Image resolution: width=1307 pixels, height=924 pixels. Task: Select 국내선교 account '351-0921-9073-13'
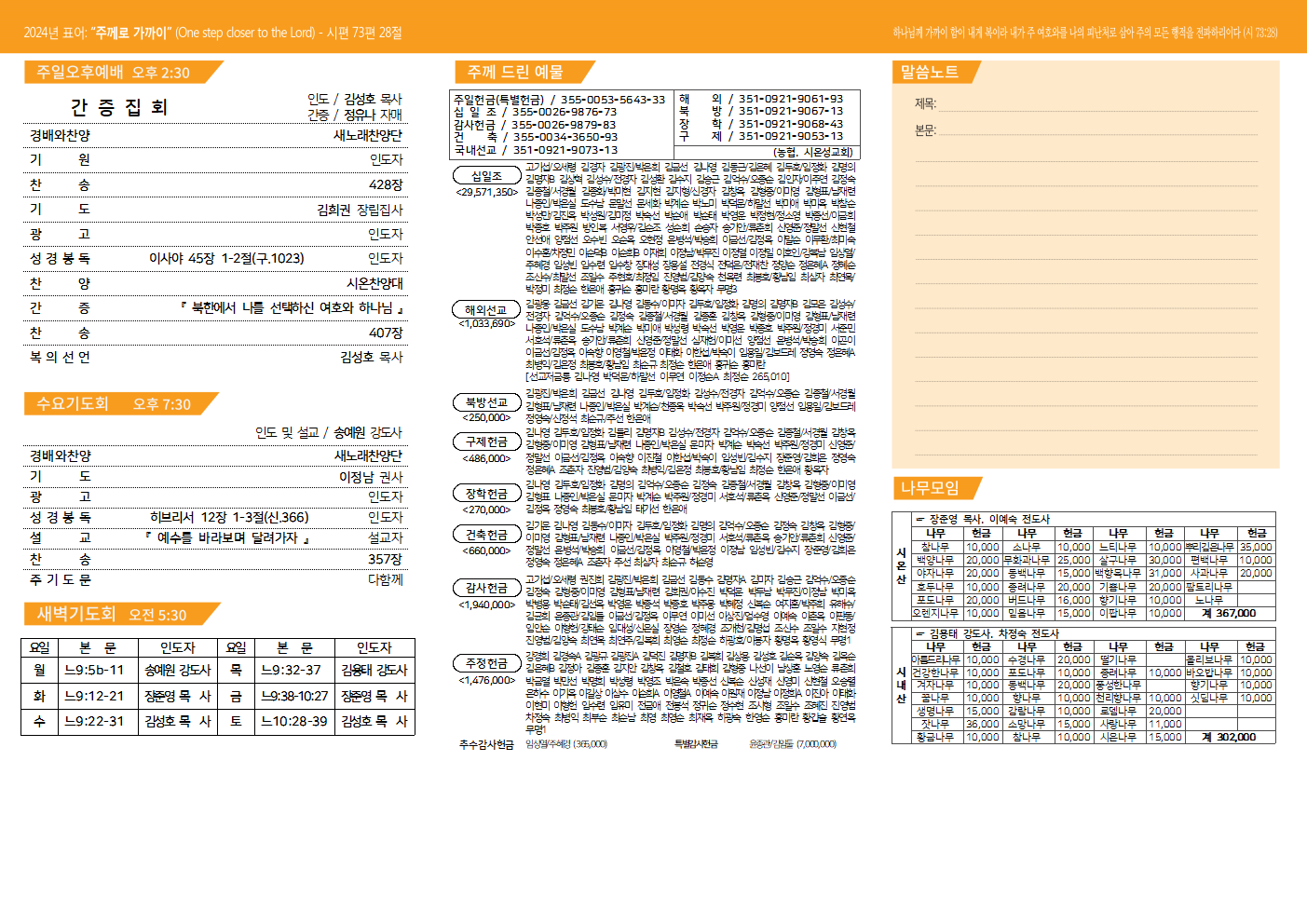565,150
